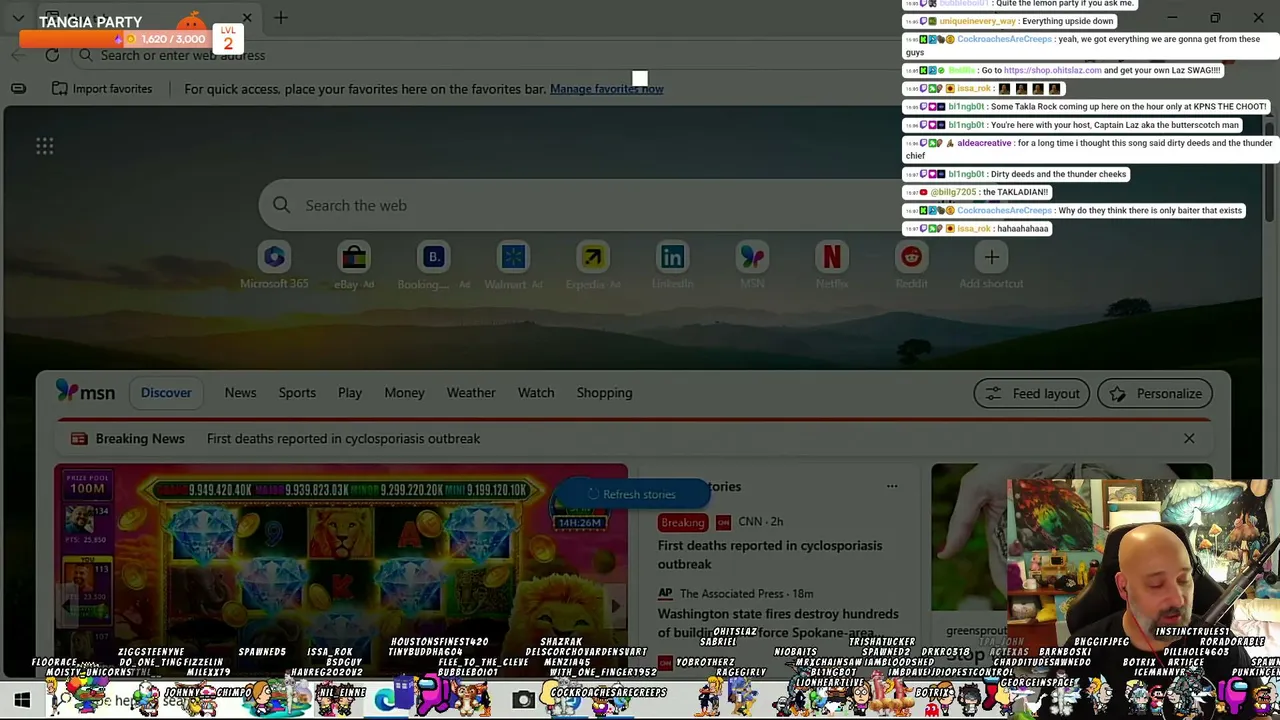Switch to the Sports tab
The image size is (1280, 720).
[x=297, y=393]
